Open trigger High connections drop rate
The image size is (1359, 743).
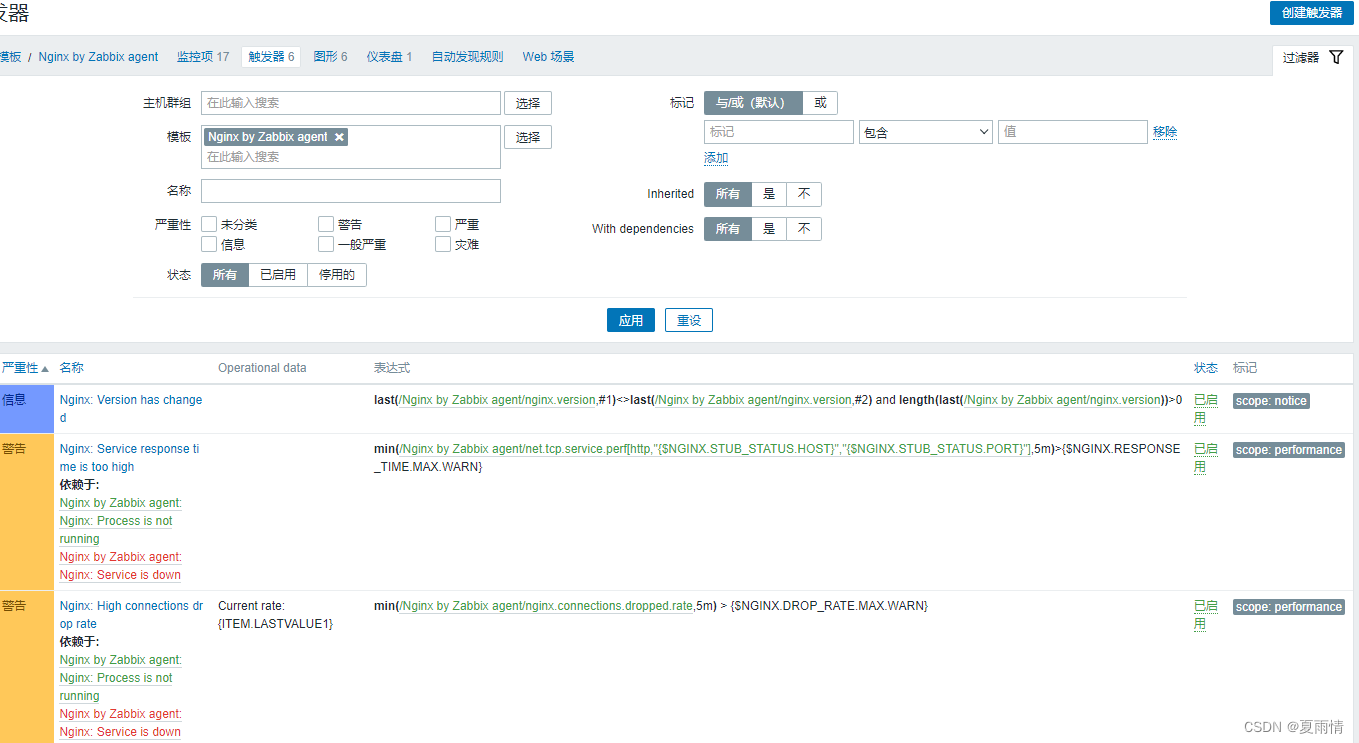(131, 615)
